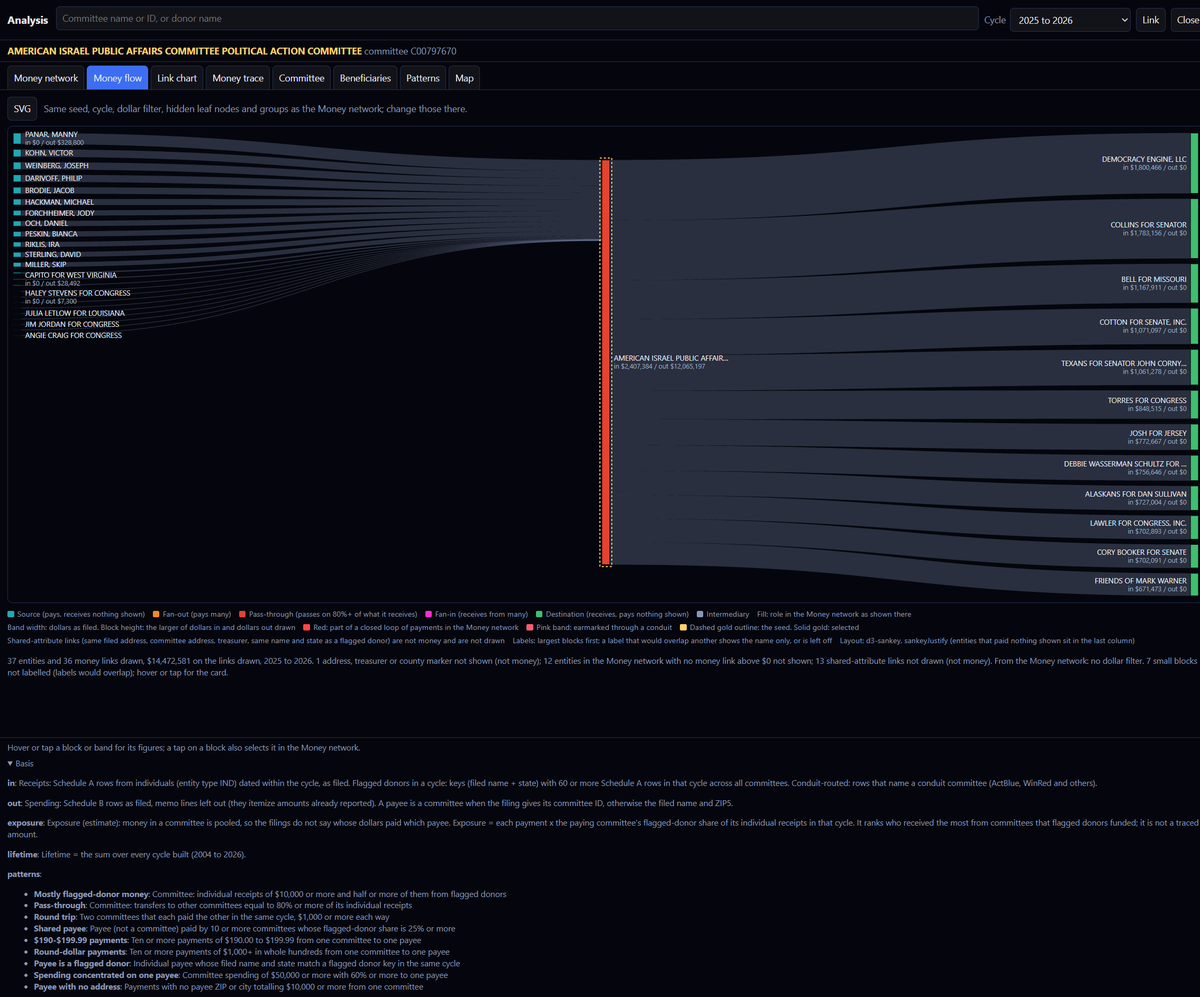Open the Map tab
1200x997 pixels.
pyautogui.click(x=464, y=78)
